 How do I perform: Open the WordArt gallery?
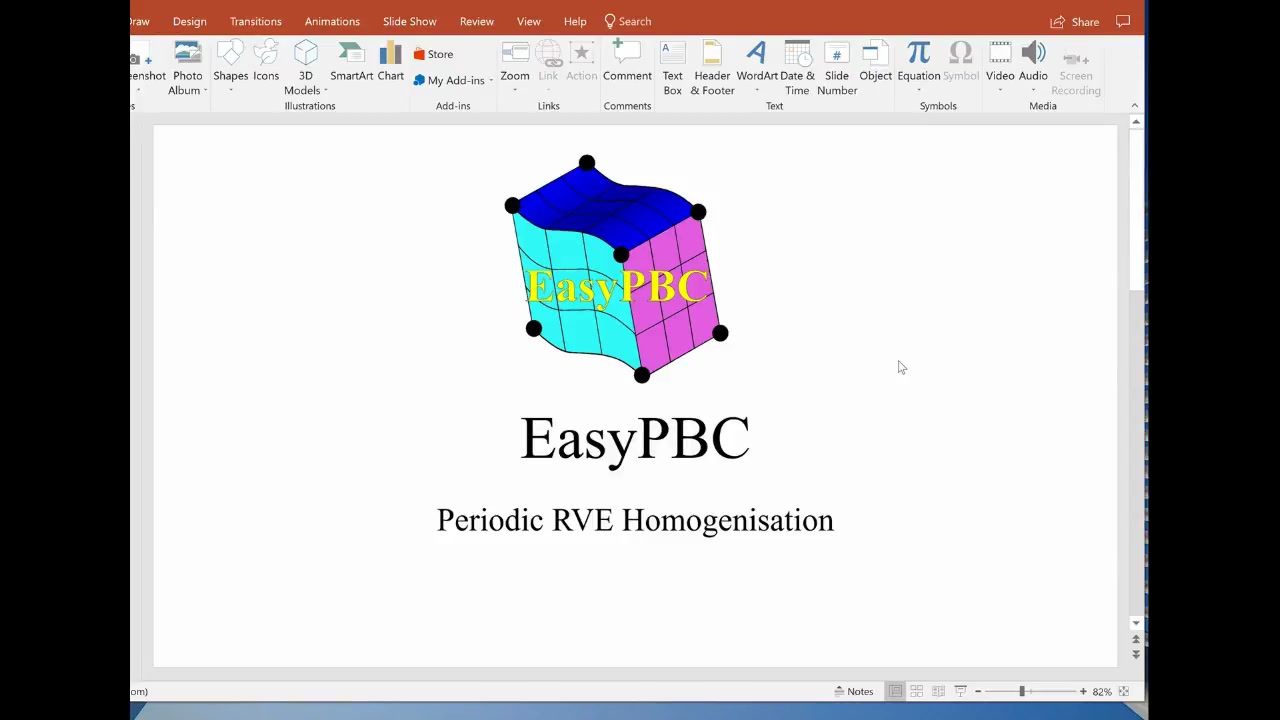point(756,62)
